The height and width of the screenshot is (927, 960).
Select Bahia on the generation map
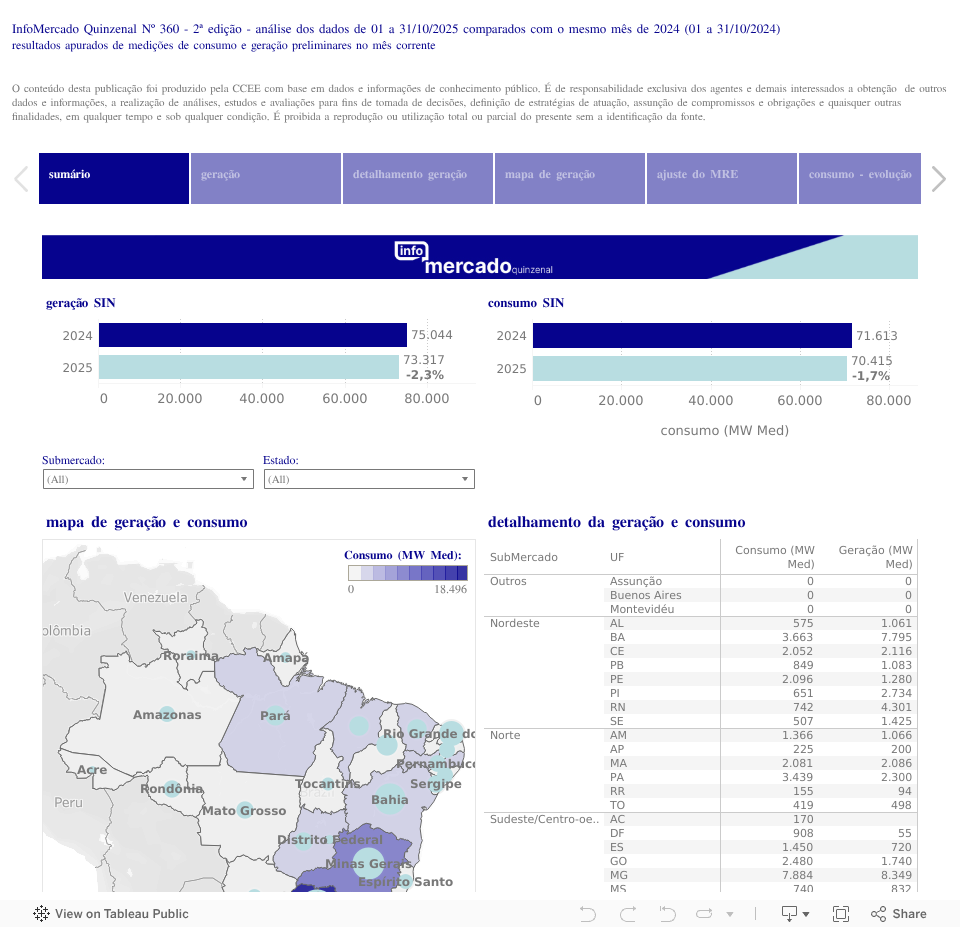tap(389, 800)
